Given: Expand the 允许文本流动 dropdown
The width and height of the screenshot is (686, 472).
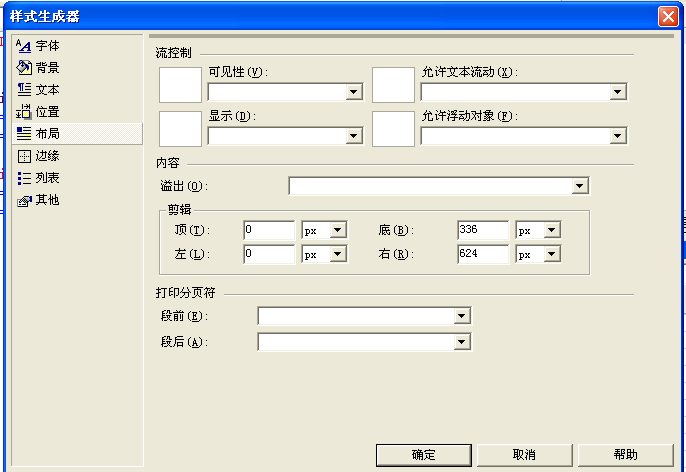Looking at the screenshot, I should [x=617, y=92].
